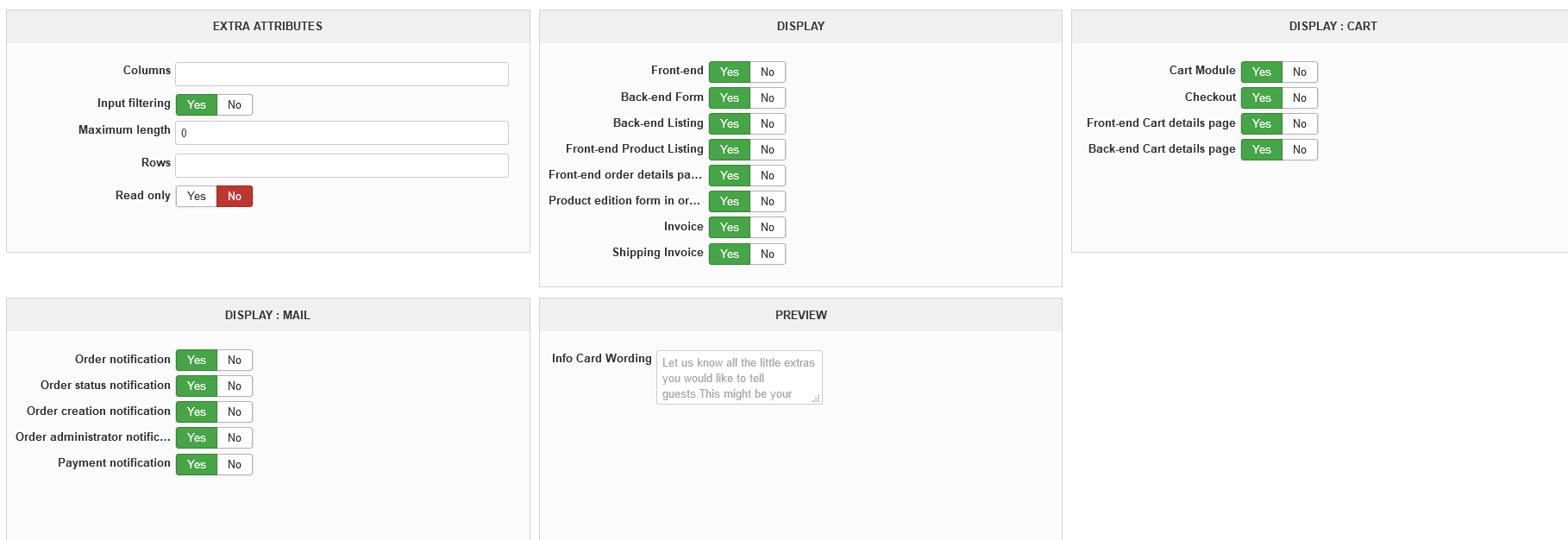Set Back-end Listing to No
This screenshot has width=1568, height=540.
(768, 124)
